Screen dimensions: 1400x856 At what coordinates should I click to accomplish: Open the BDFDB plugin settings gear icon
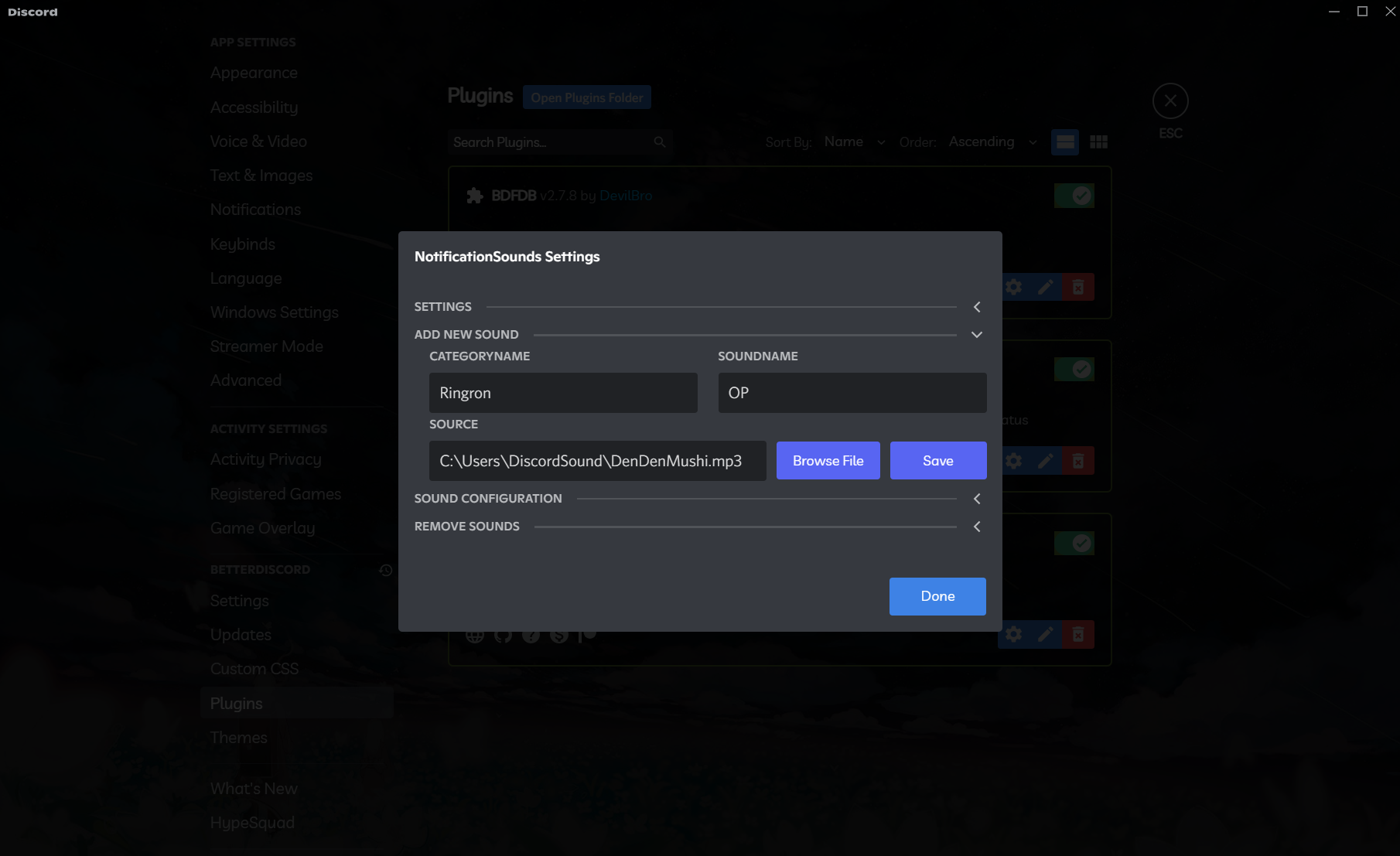point(1013,287)
